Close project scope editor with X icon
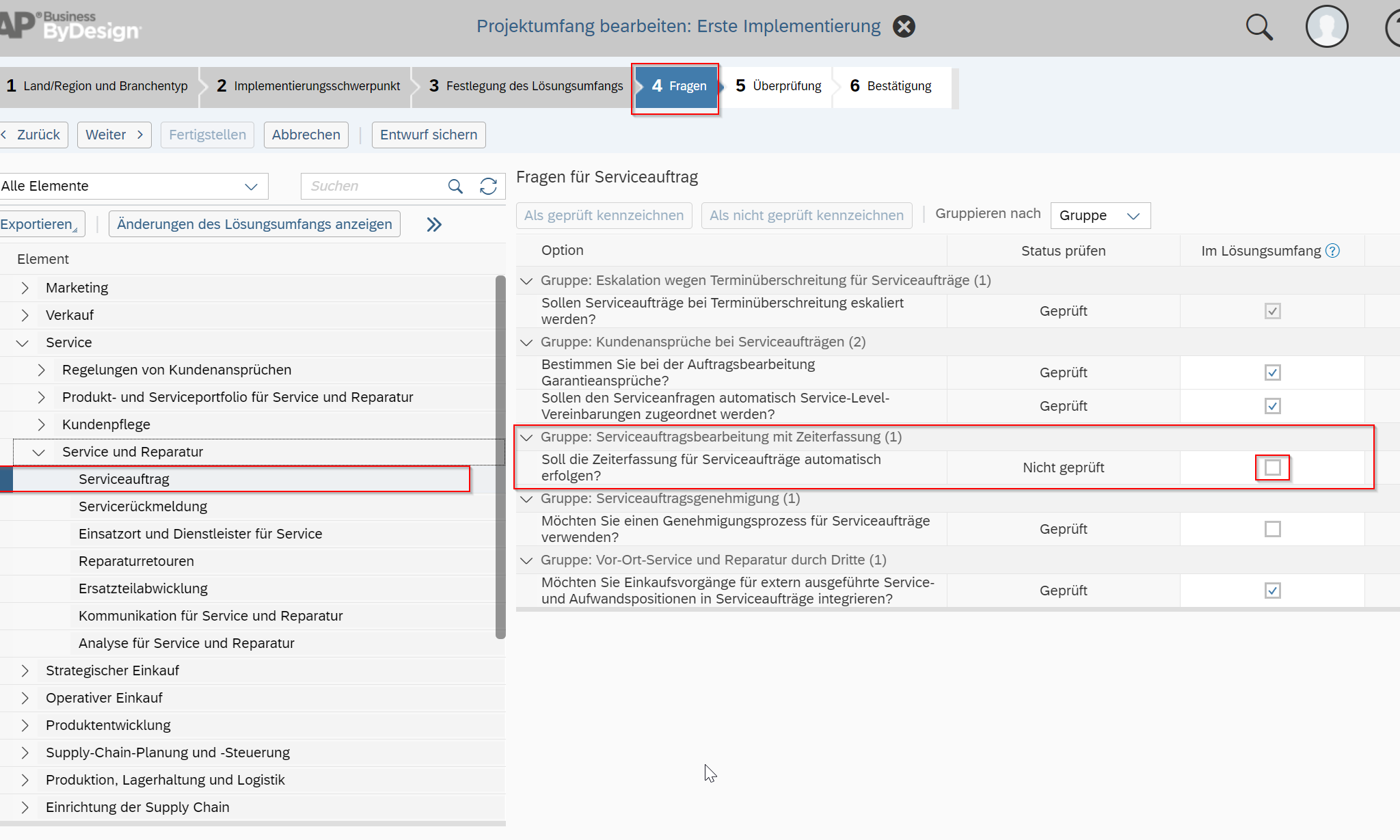1400x840 pixels. [904, 27]
